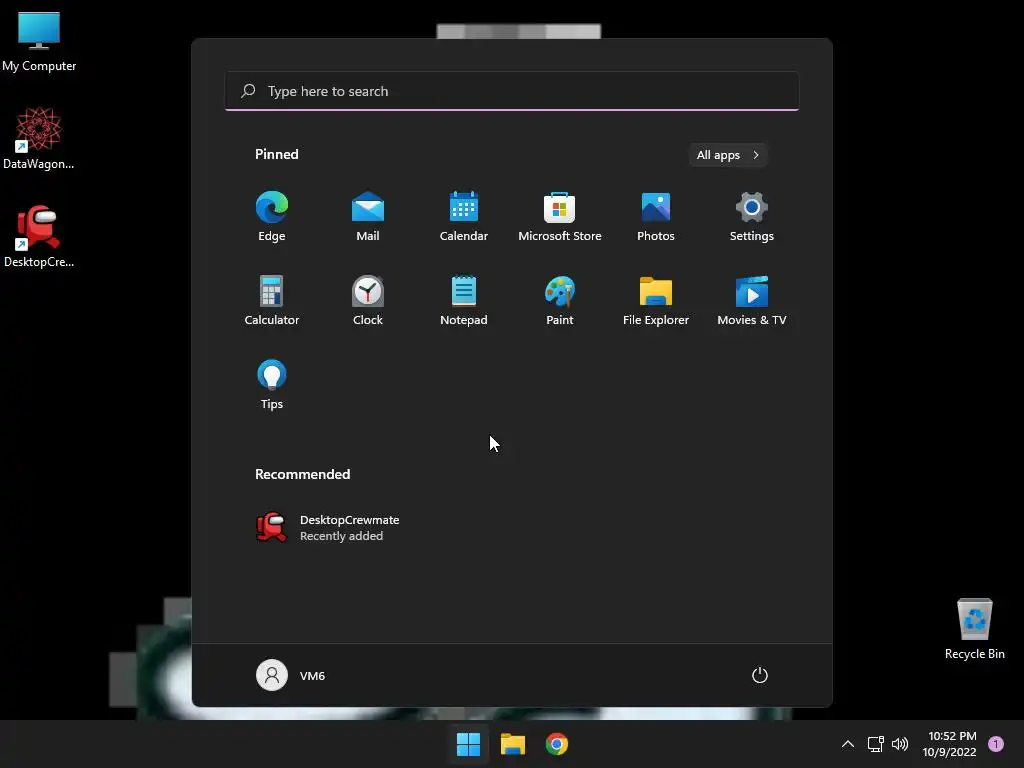Open the Paint app
This screenshot has width=1024, height=768.
(x=560, y=300)
